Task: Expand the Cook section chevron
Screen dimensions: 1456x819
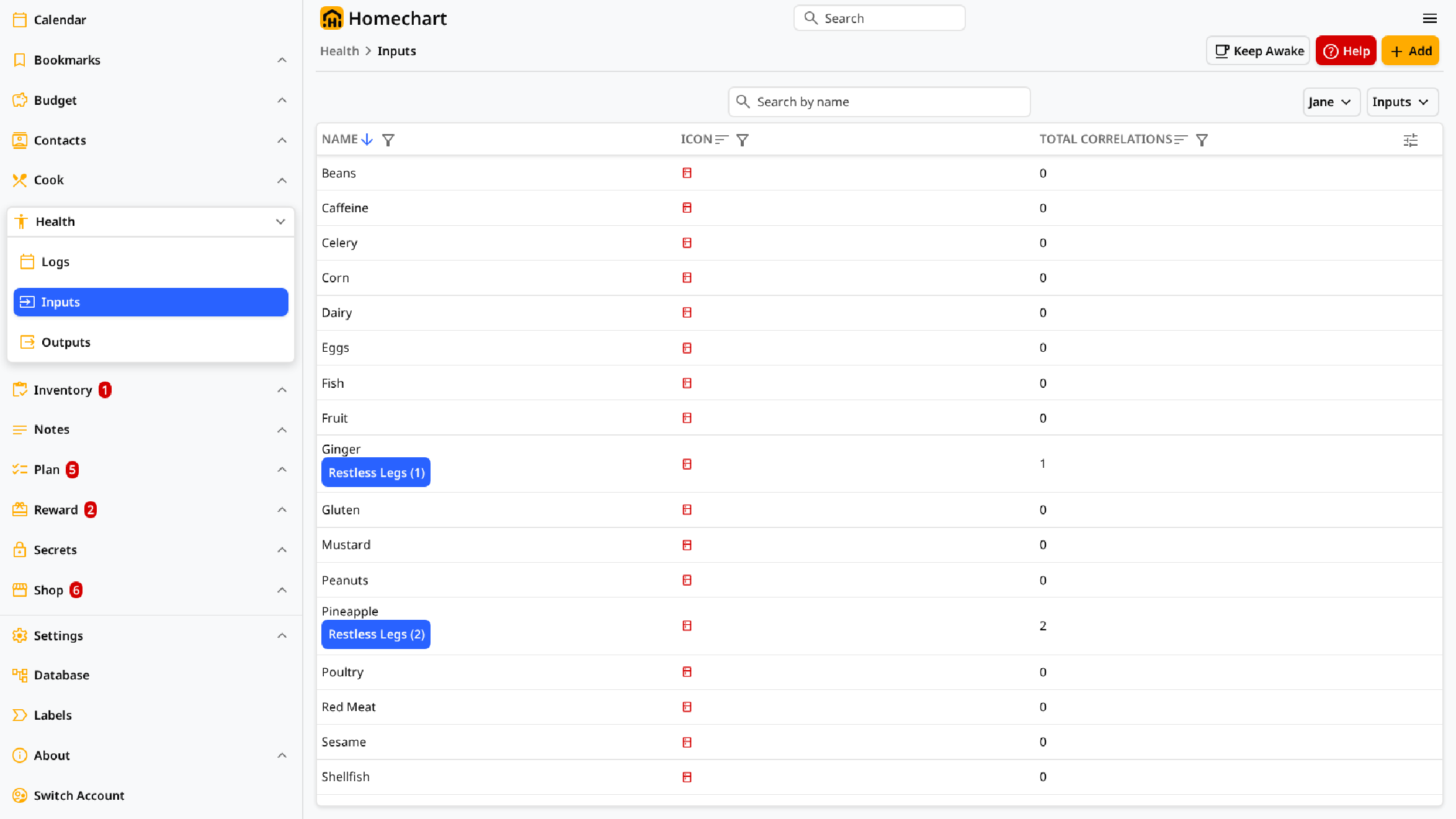Action: (x=282, y=180)
